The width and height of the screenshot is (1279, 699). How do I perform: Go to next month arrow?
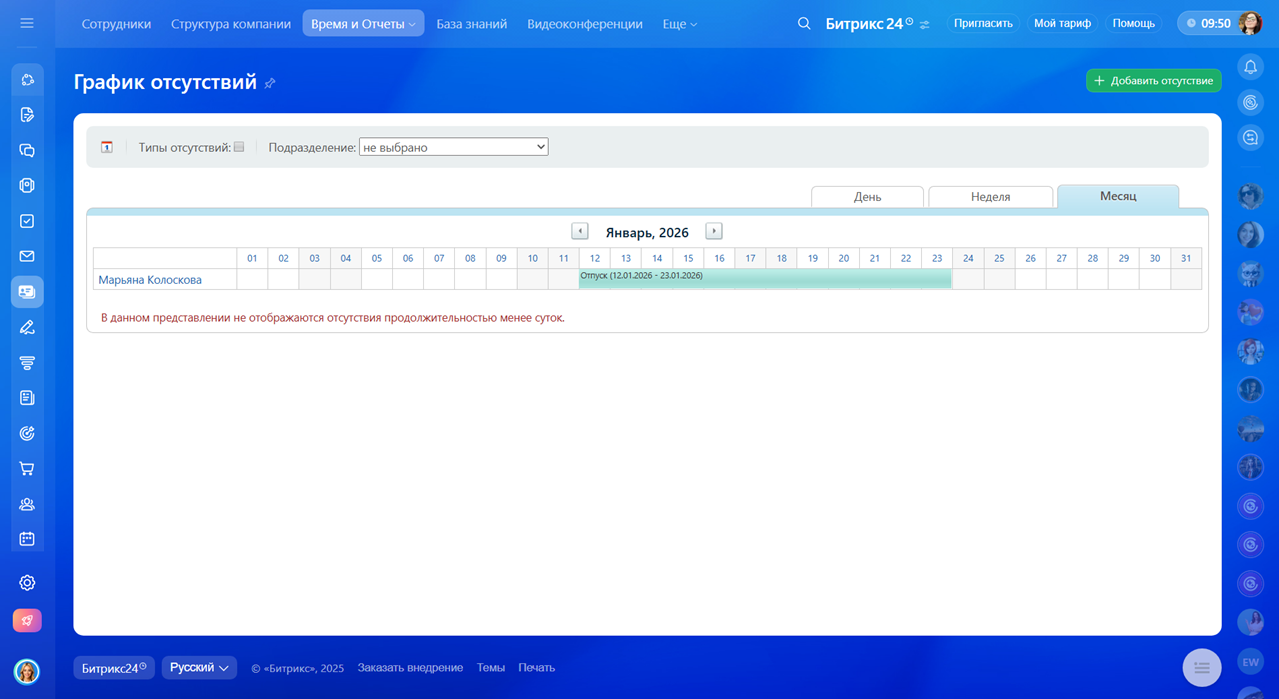[x=713, y=231]
